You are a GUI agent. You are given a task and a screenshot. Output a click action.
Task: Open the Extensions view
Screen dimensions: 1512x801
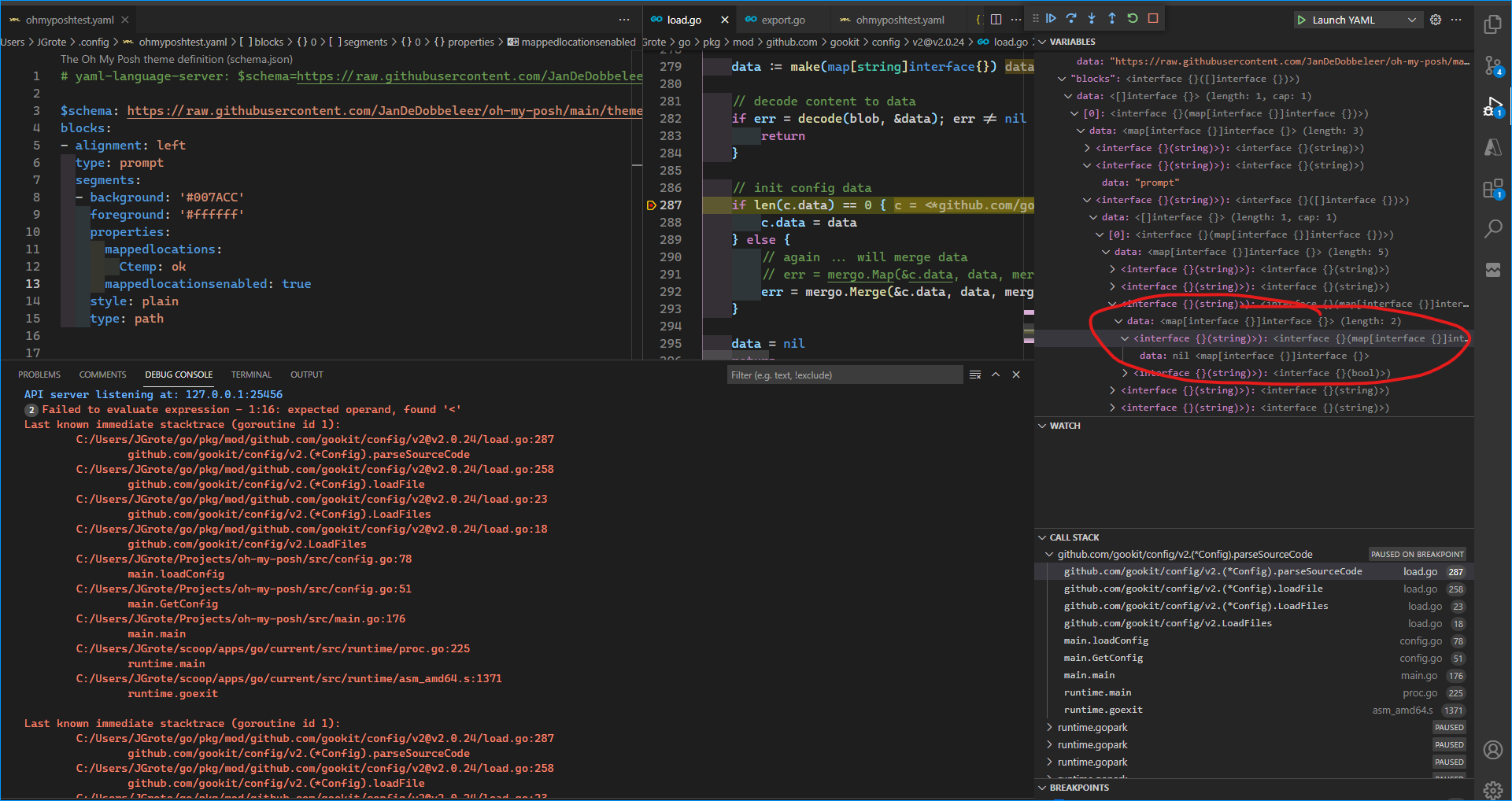(x=1492, y=189)
